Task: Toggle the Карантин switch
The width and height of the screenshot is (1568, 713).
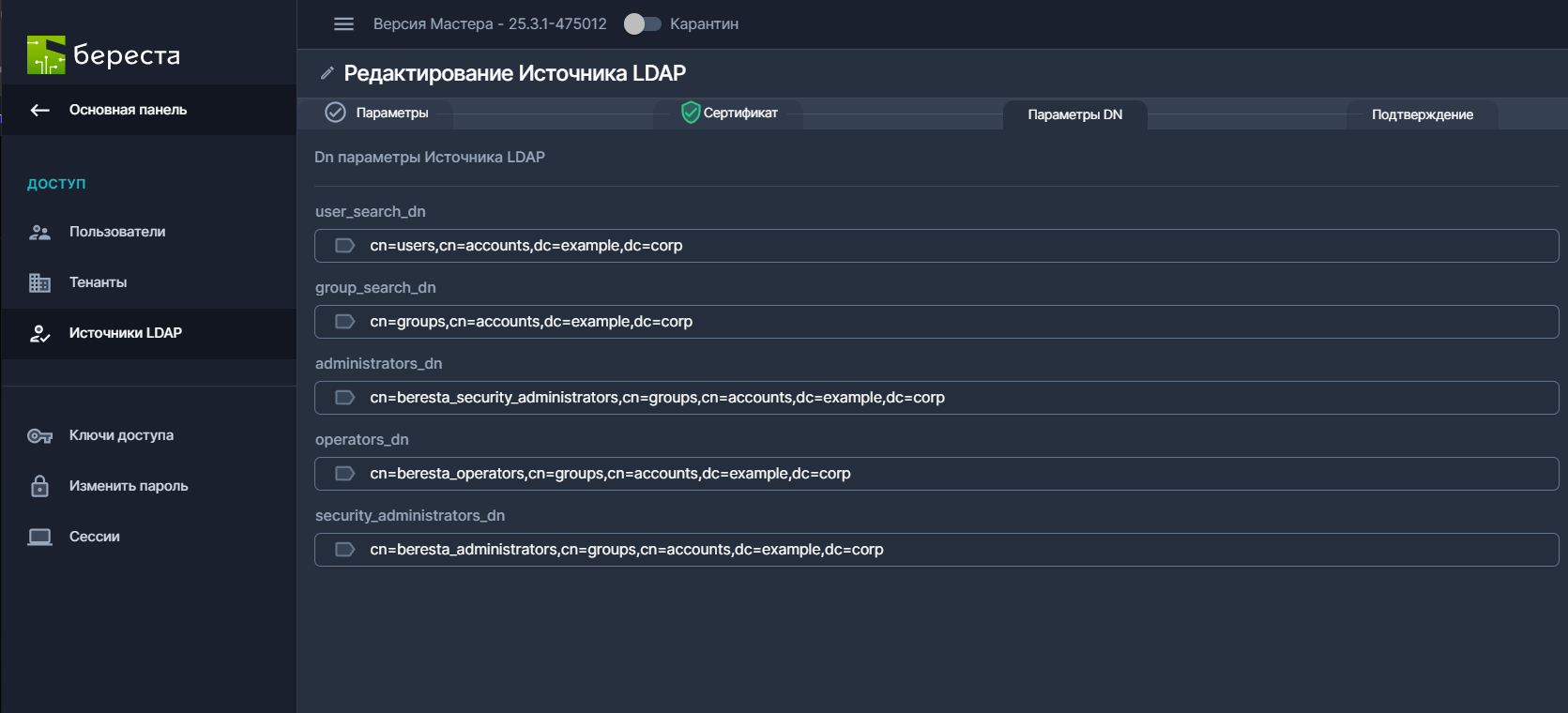Action: coord(642,24)
